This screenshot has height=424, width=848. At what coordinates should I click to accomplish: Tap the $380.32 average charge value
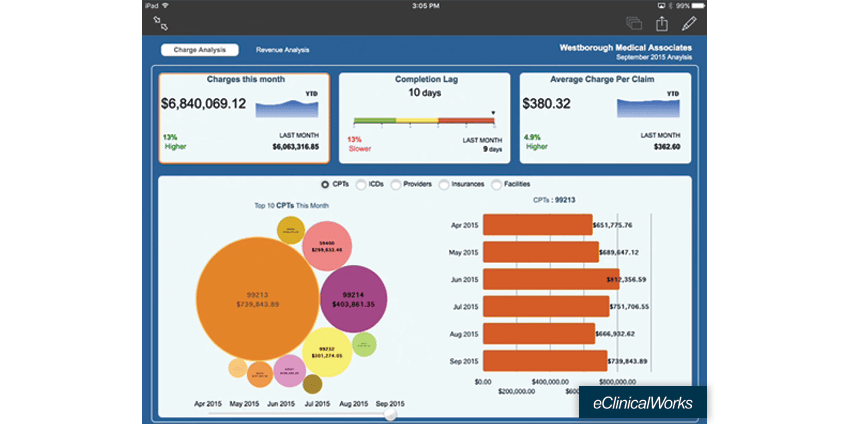click(546, 104)
